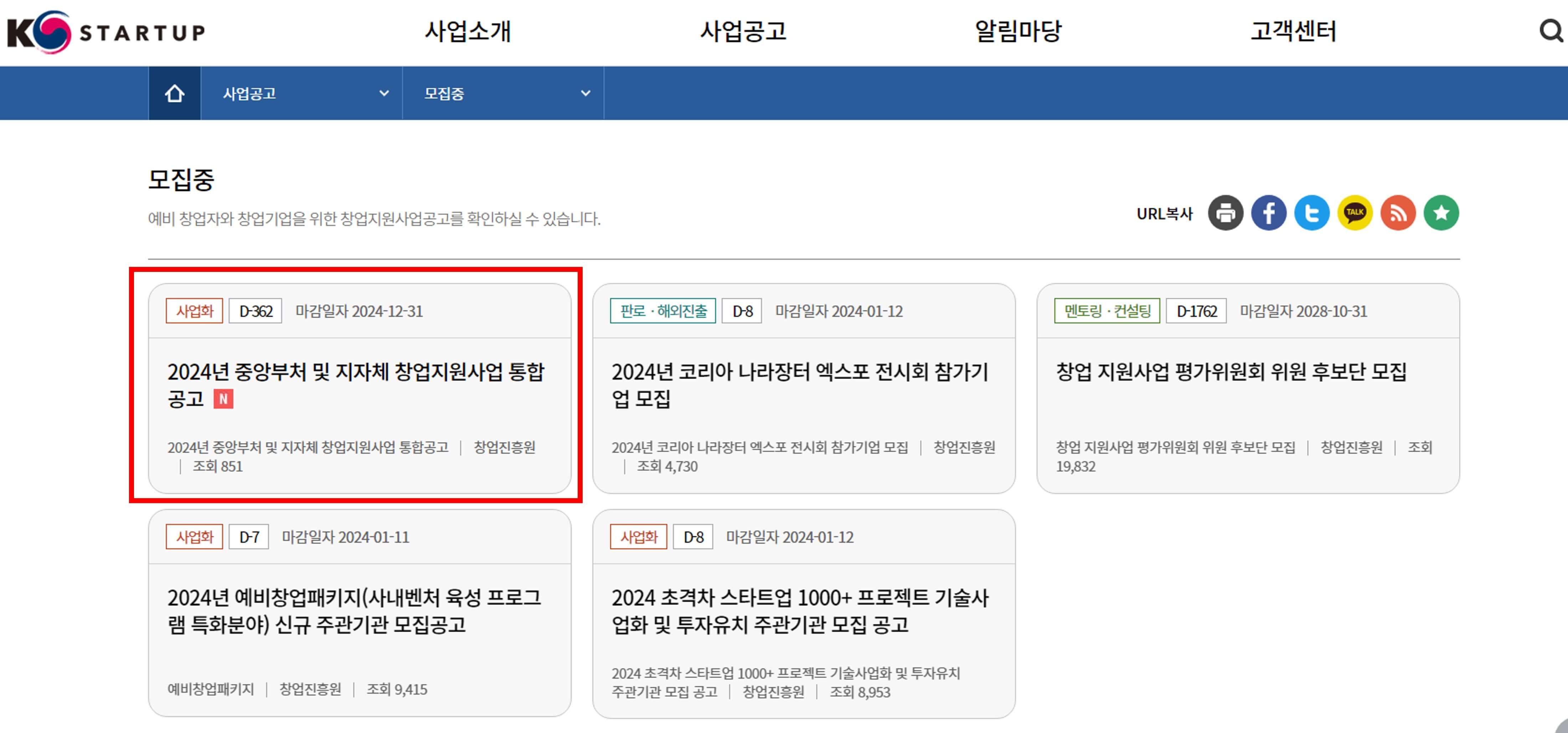Open the 알림마당 menu

1018,32
